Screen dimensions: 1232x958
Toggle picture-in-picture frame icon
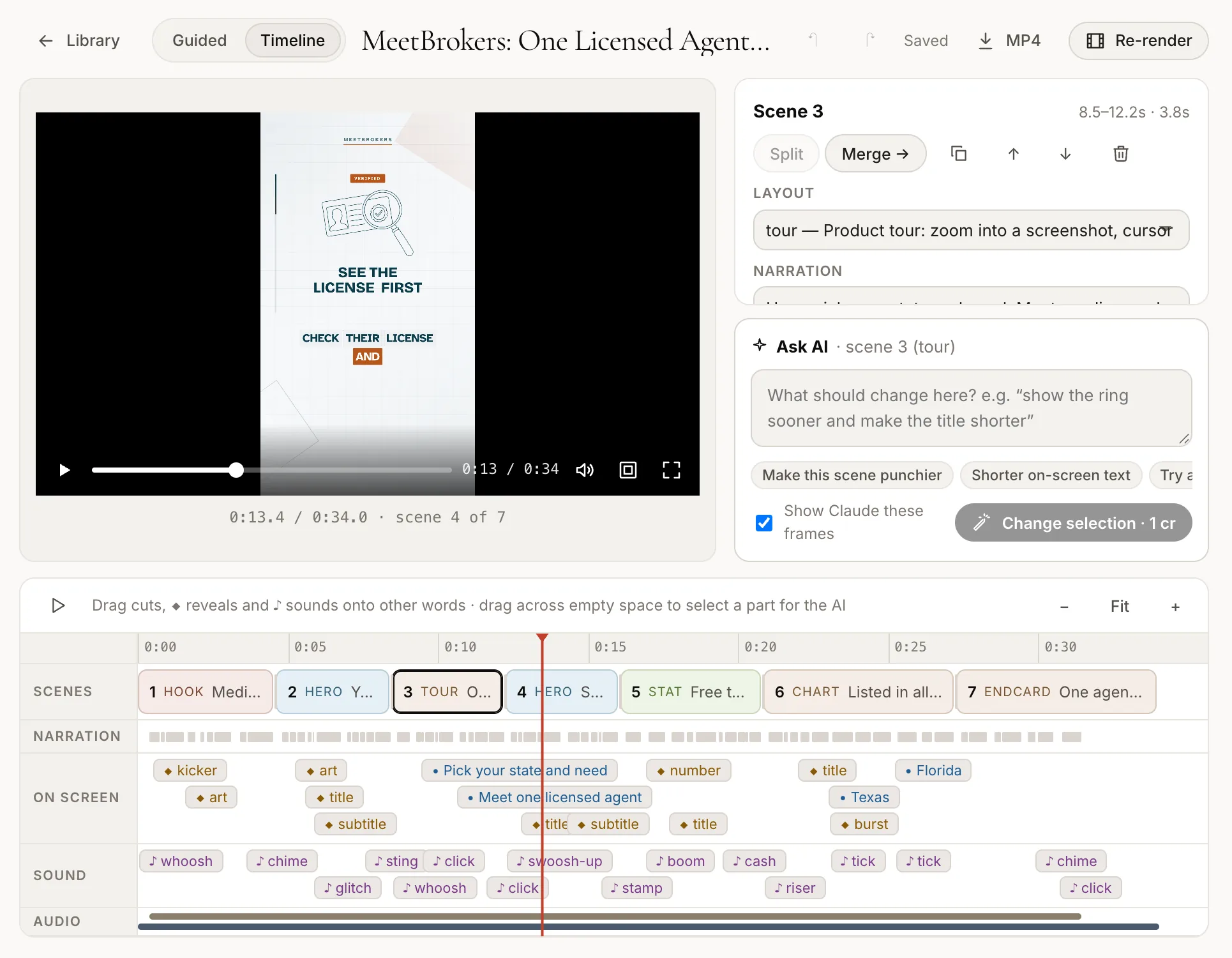[628, 470]
